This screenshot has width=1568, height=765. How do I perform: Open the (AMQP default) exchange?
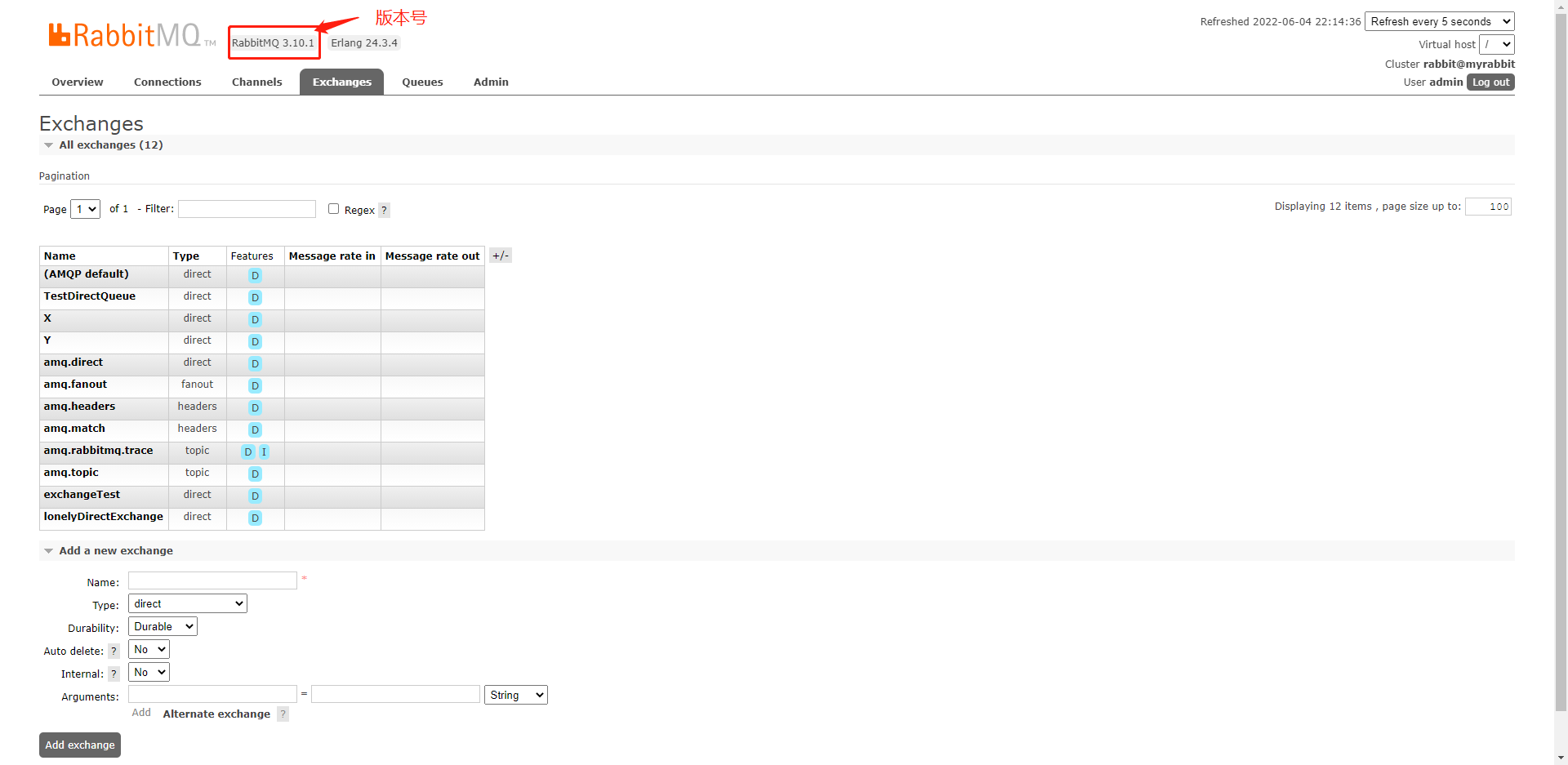(x=87, y=274)
